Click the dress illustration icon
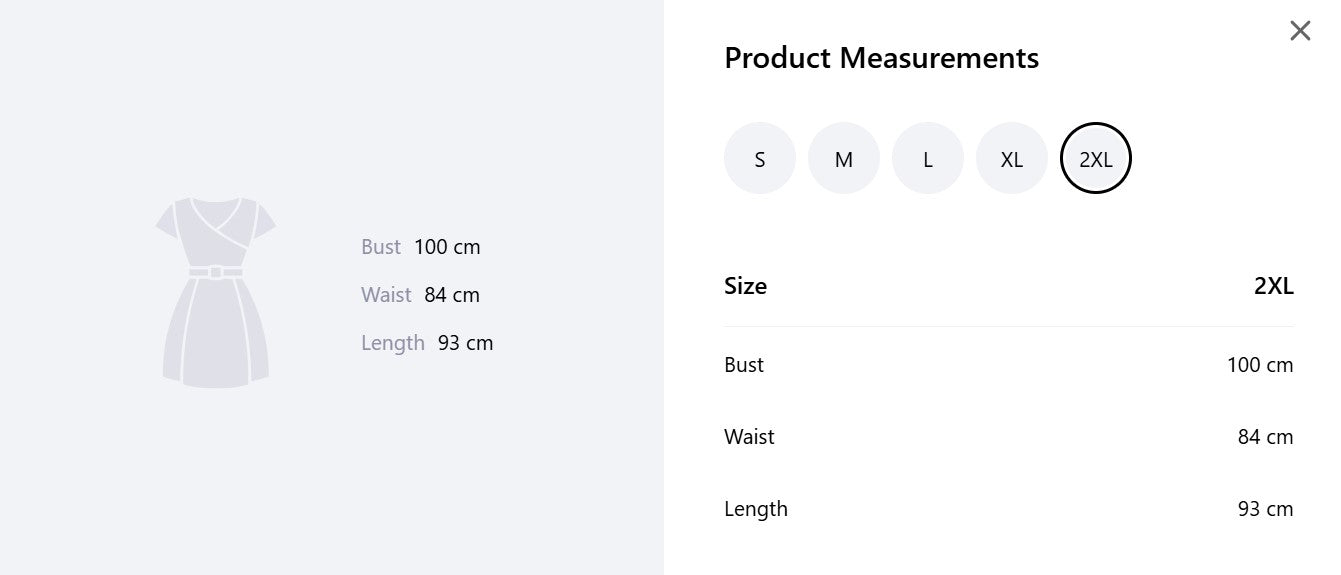The height and width of the screenshot is (575, 1341). click(x=216, y=292)
